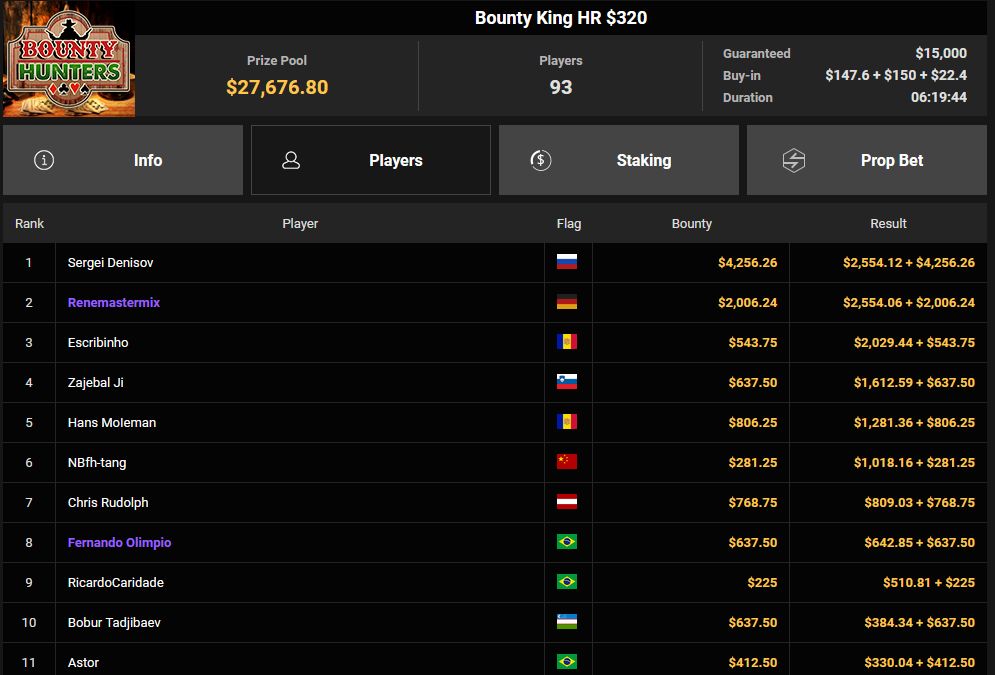This screenshot has height=675, width=995.
Task: Click guaranteed amount $15,000
Action: point(941,53)
